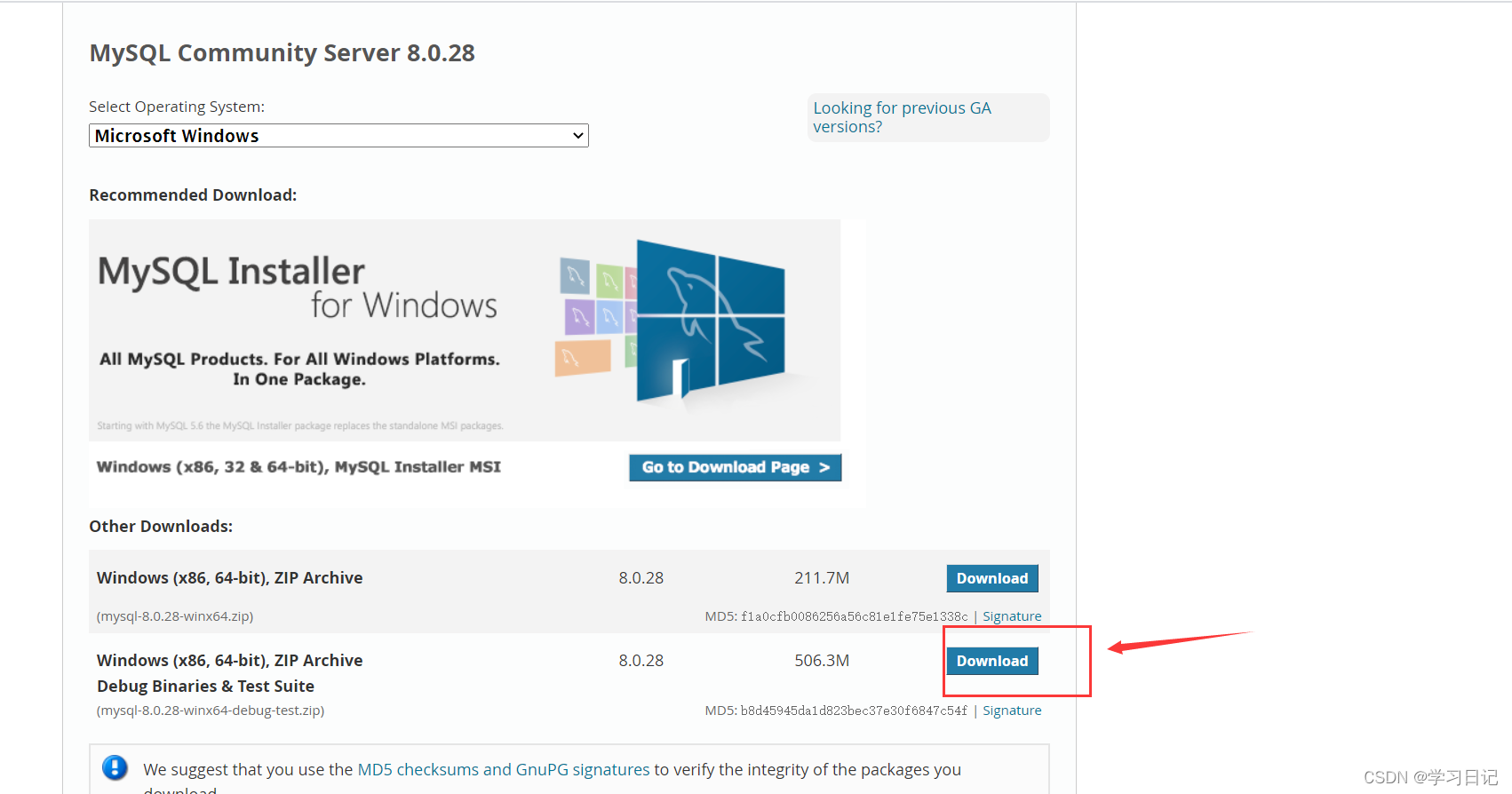Click the 211.7M file size value

tap(822, 578)
